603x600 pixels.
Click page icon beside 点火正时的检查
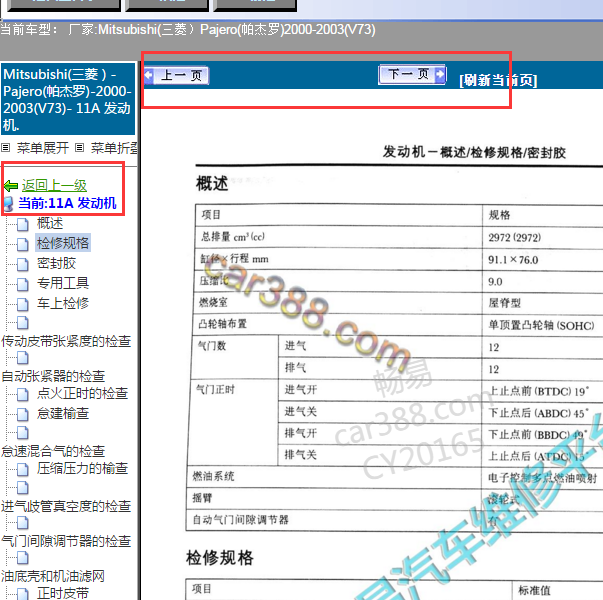(23, 394)
